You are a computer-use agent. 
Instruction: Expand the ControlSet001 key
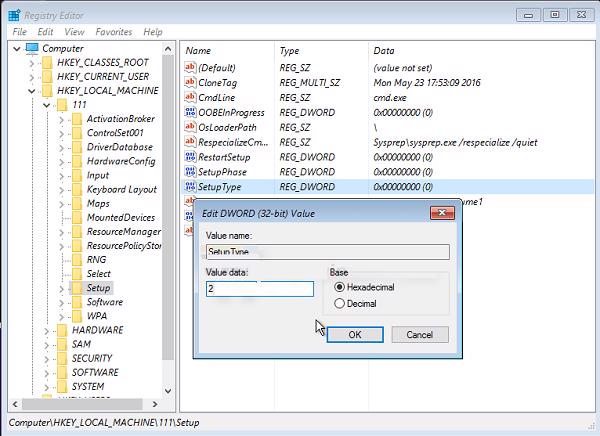(x=62, y=133)
